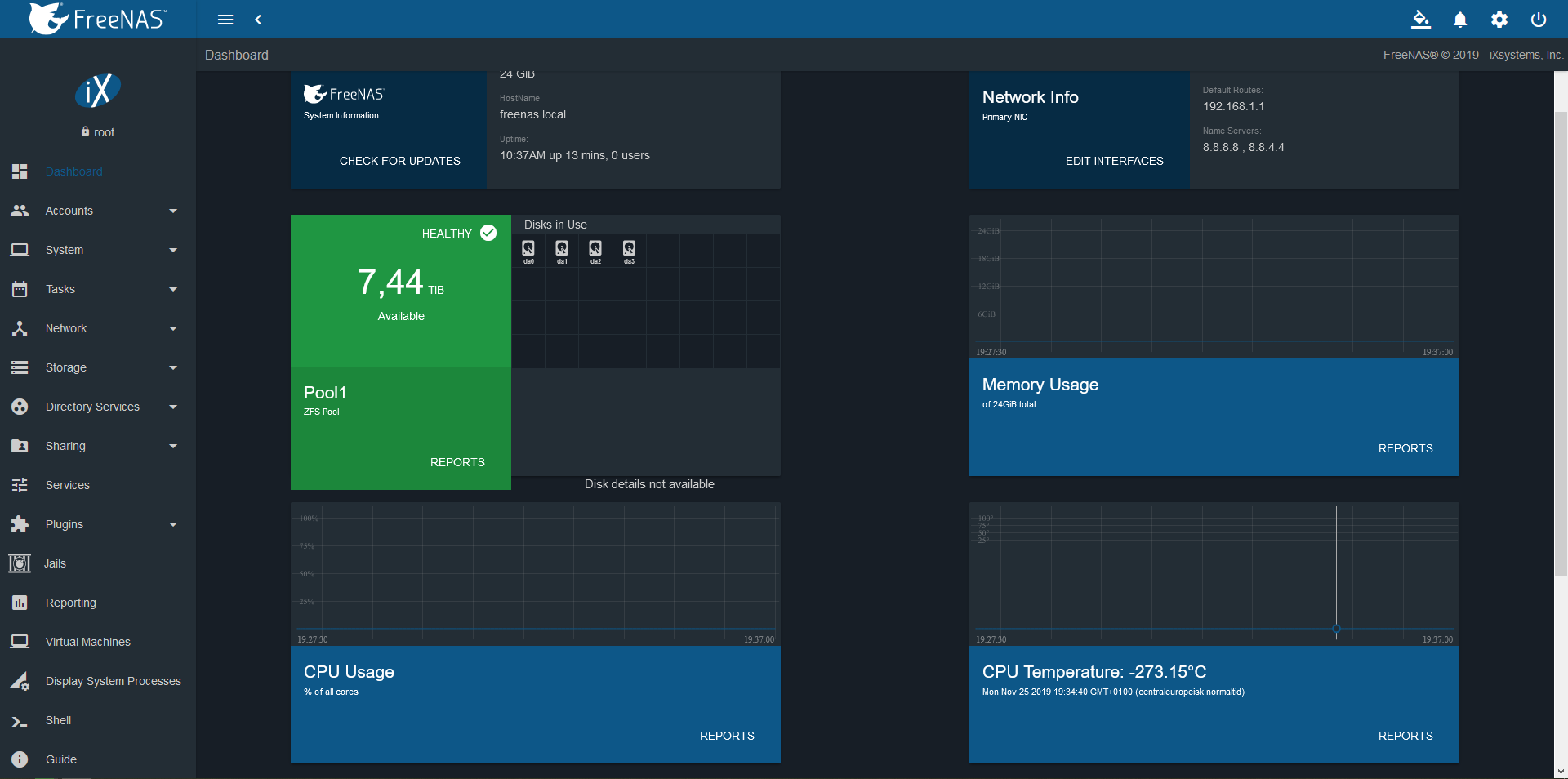Click the Storage stack icon

pos(20,367)
